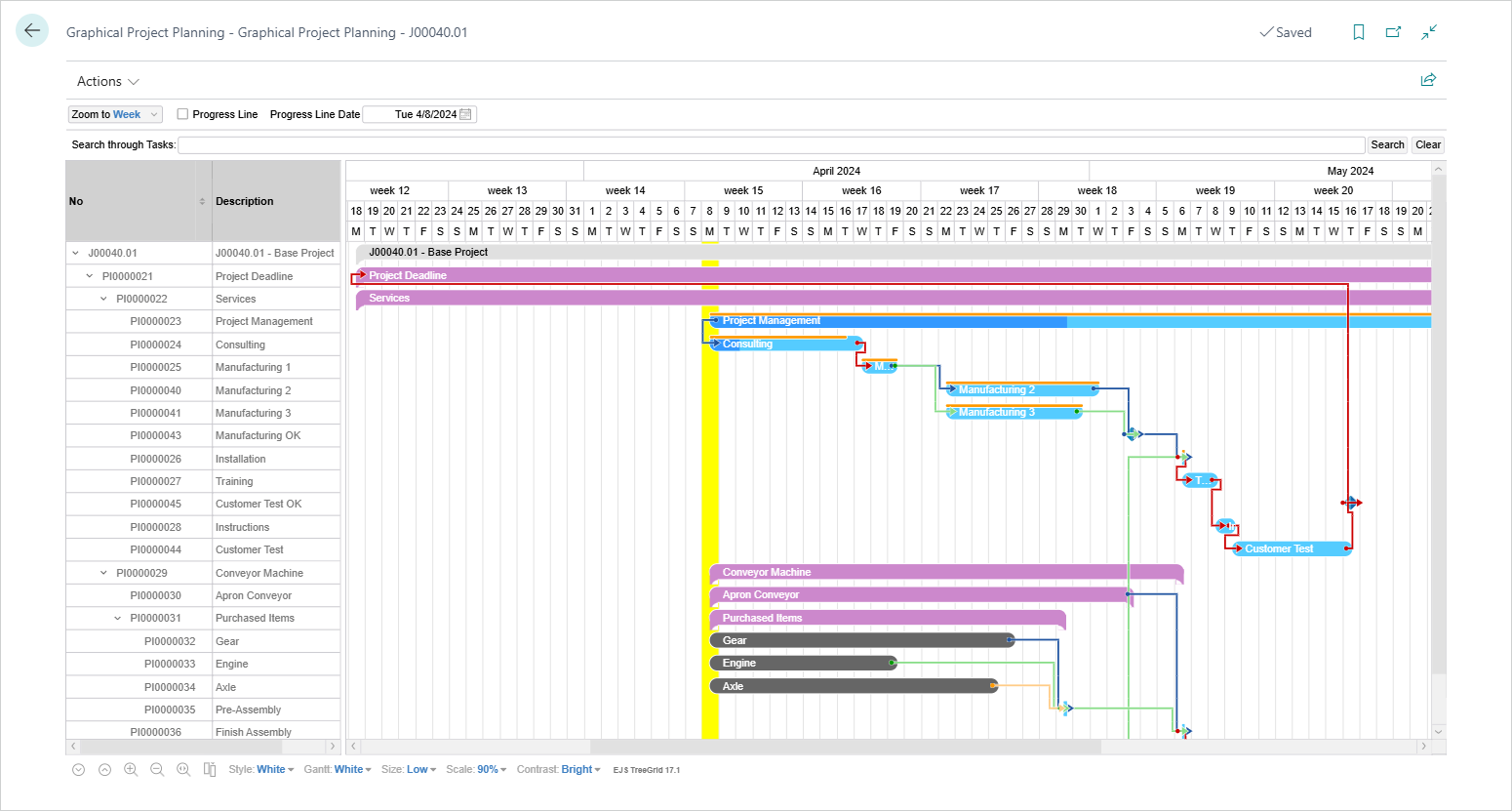This screenshot has height=811, width=1512.
Task: Select the zoom out magnifier icon
Action: [157, 769]
